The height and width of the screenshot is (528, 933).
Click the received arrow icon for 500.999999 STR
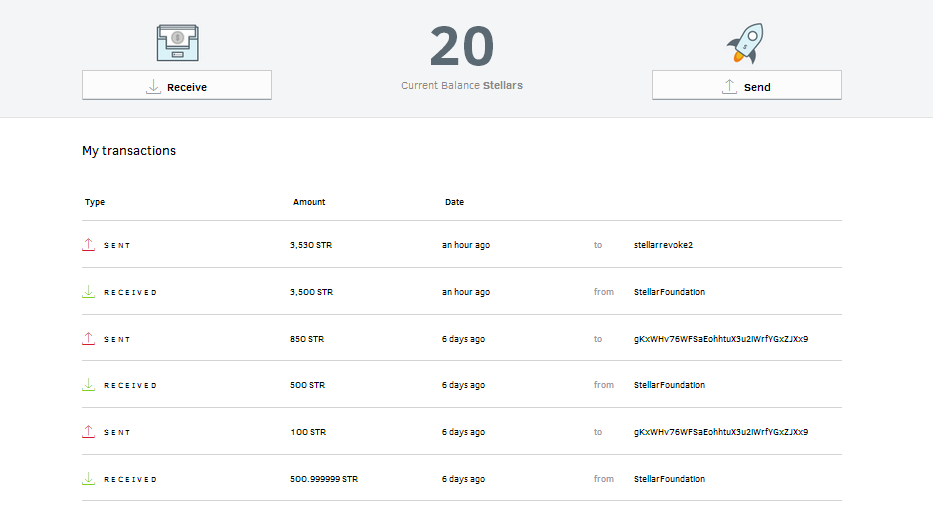89,479
